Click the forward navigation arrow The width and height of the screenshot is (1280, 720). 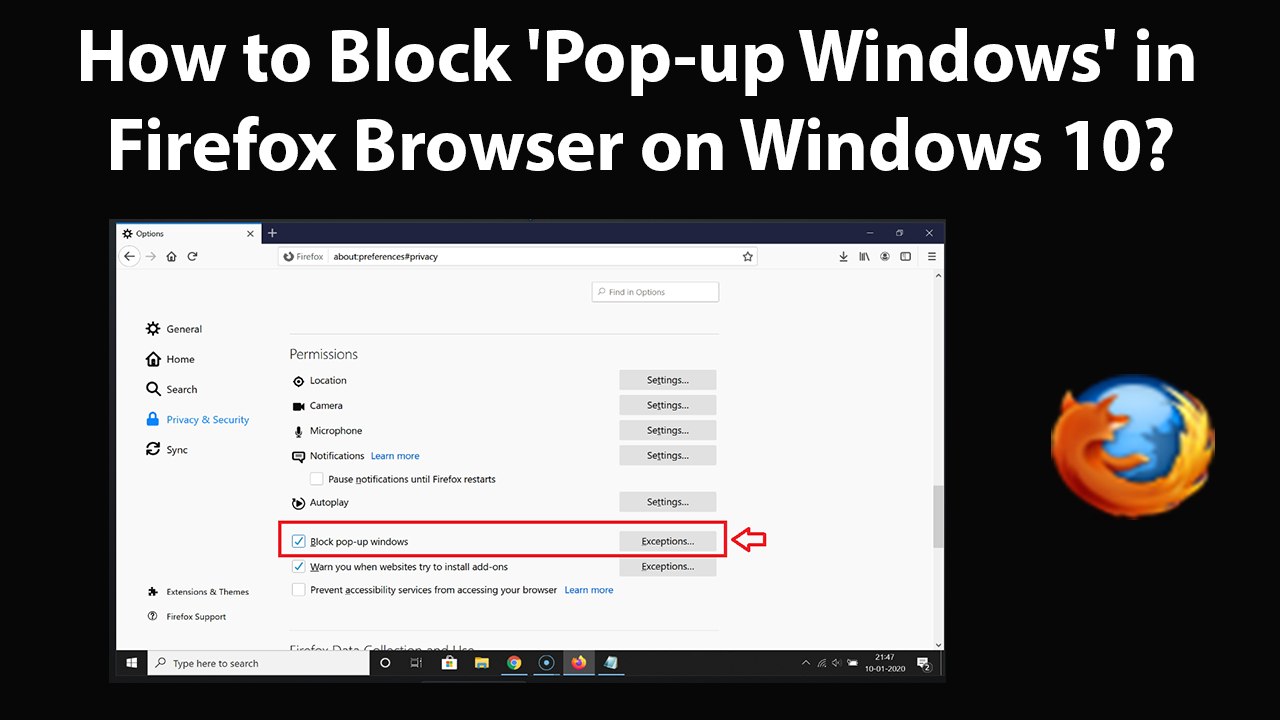151,256
